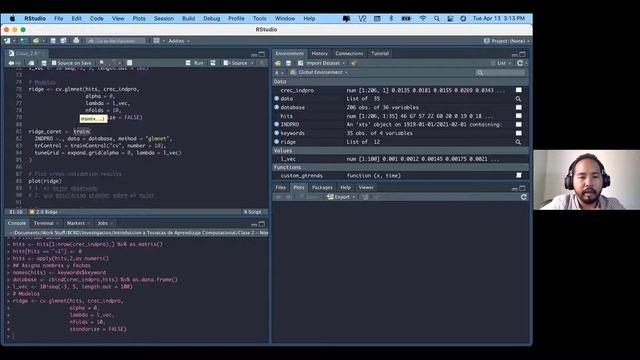Open the Export dropdown in Plots
The height and width of the screenshot is (360, 640).
[x=342, y=197]
